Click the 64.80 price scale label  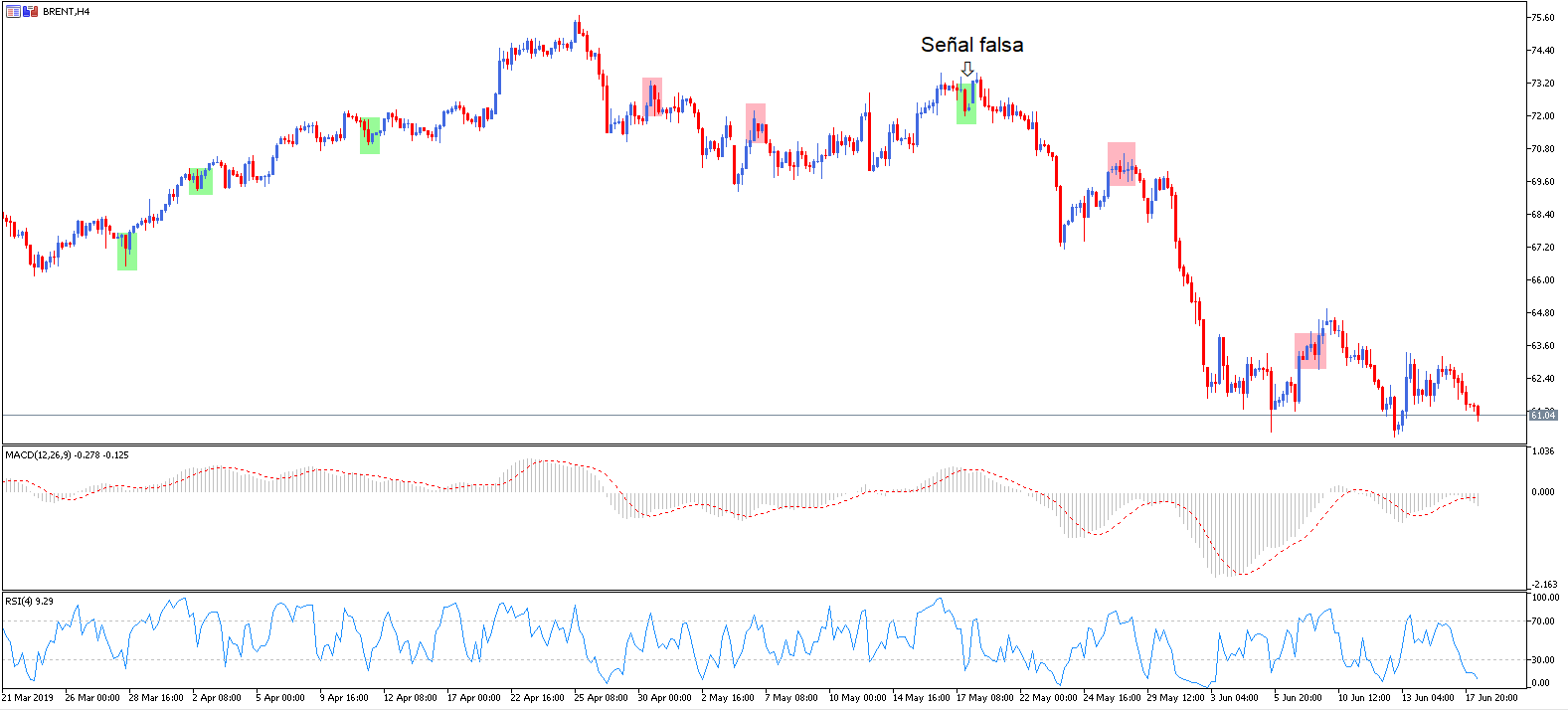[1543, 313]
